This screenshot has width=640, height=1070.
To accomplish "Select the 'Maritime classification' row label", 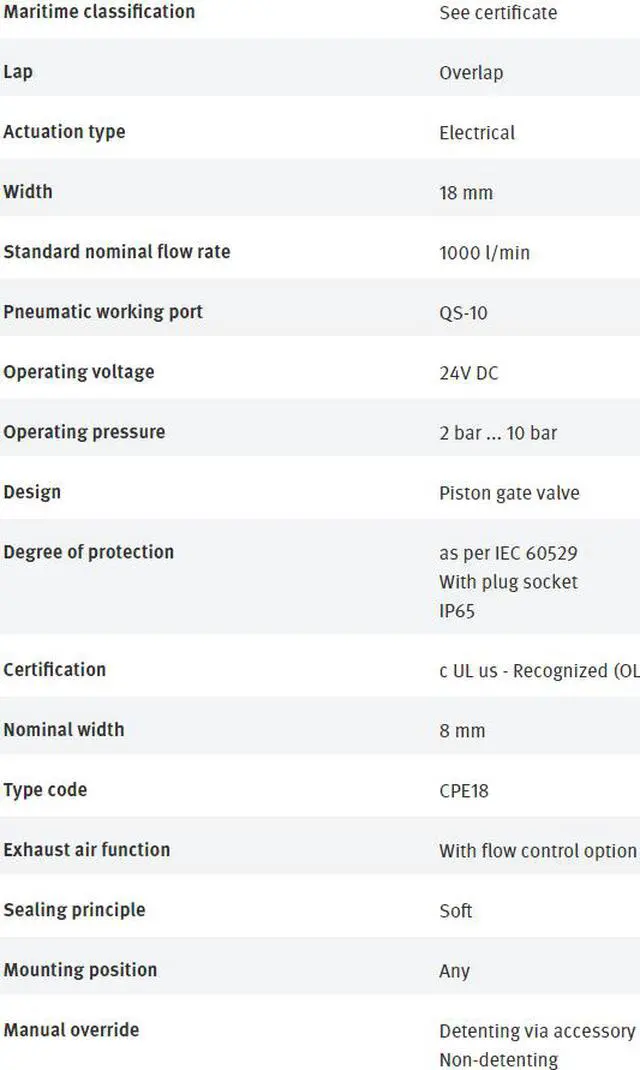I will coord(99,11).
